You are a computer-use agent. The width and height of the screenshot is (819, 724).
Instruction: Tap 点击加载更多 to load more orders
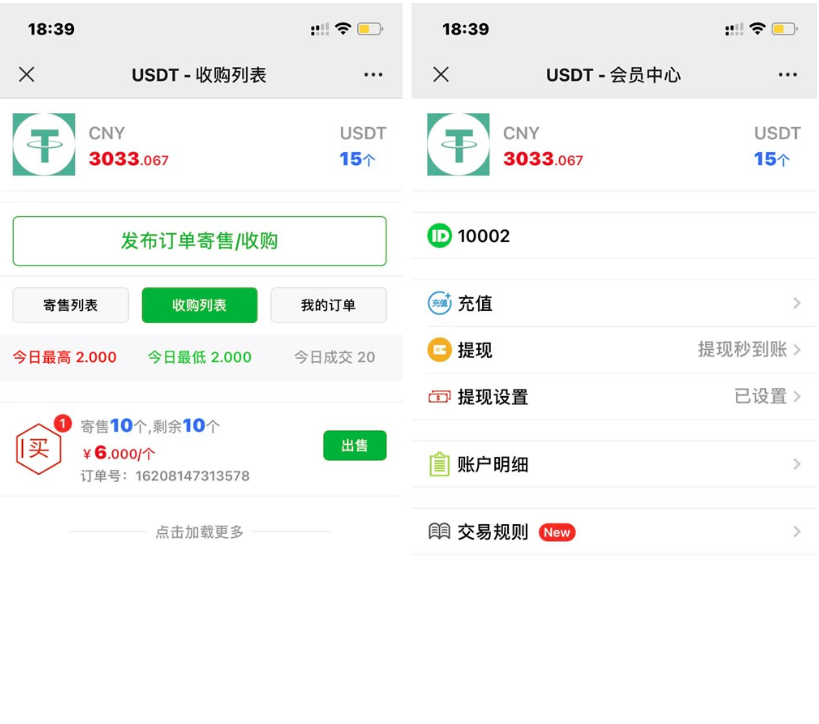(199, 532)
